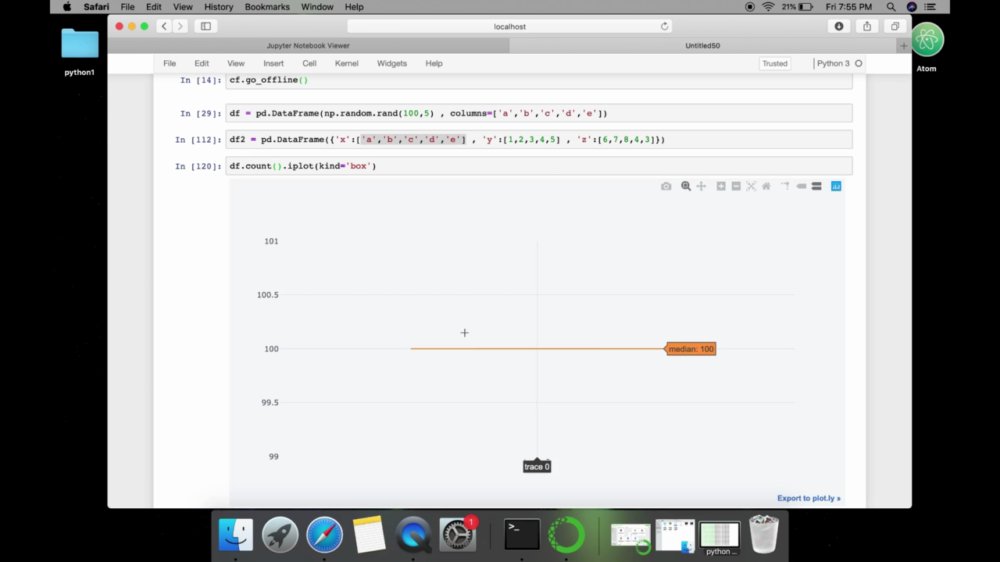Open Finder from the Dock
Screen dimensions: 1000x562
[x=235, y=535]
